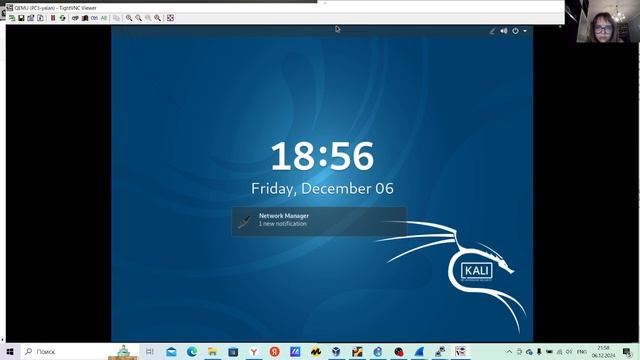Select auto zoom in TightVNC toolbar
This screenshot has height=360, width=640.
(158, 18)
